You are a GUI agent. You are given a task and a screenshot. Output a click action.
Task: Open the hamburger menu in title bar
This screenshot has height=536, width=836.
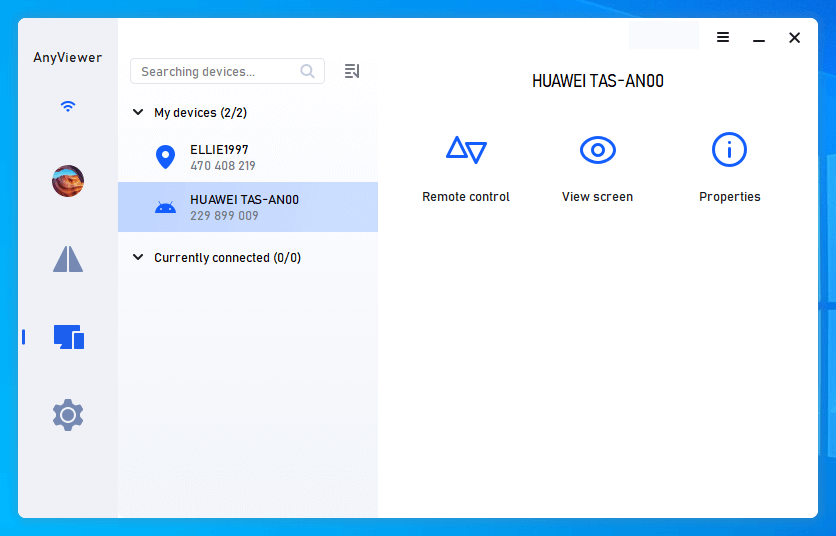tap(723, 37)
